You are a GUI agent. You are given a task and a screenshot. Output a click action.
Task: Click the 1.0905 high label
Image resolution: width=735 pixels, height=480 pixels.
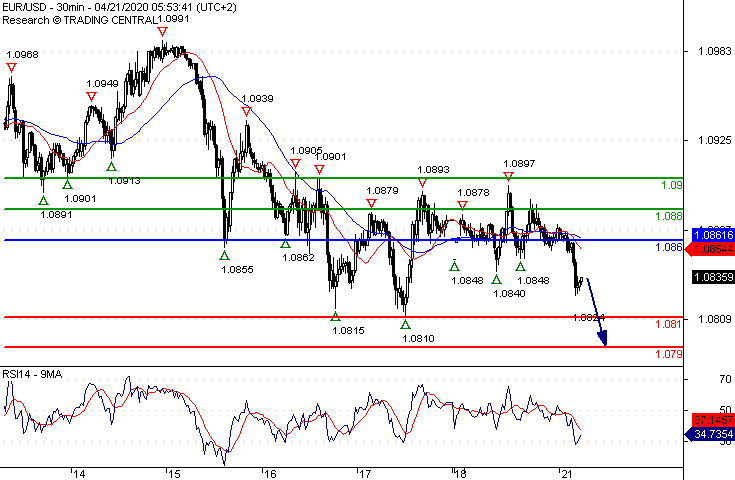click(x=306, y=150)
